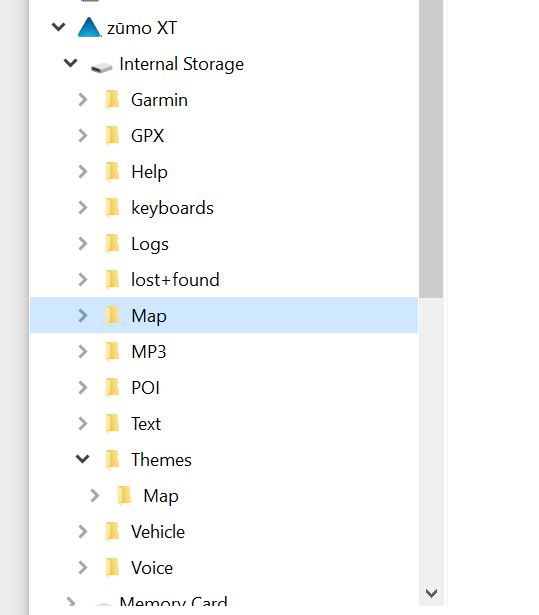Click the POI folder icon
Screen dimensions: 539x615
(x=113, y=388)
